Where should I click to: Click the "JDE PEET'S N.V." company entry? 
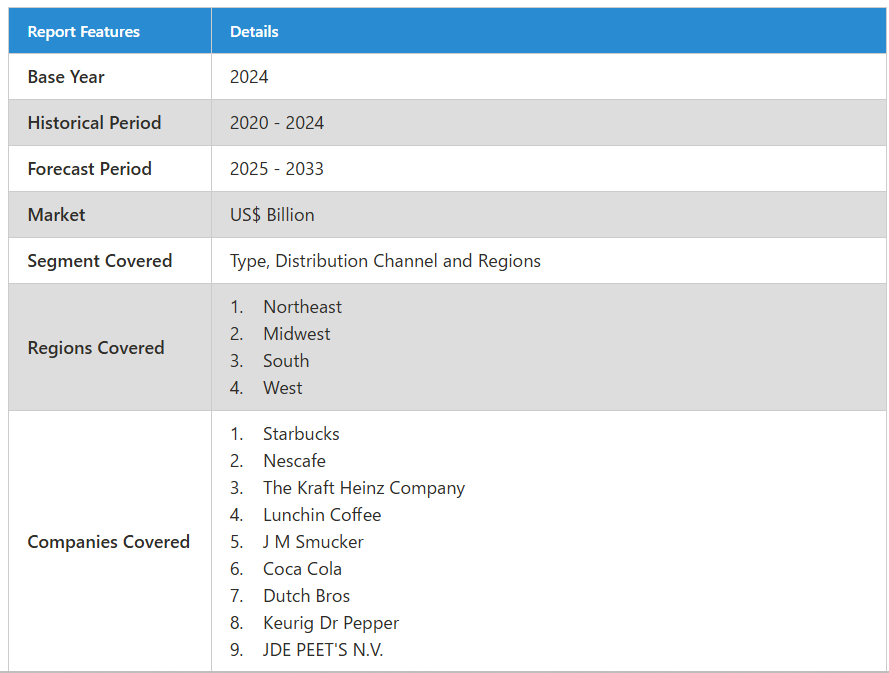pos(323,650)
